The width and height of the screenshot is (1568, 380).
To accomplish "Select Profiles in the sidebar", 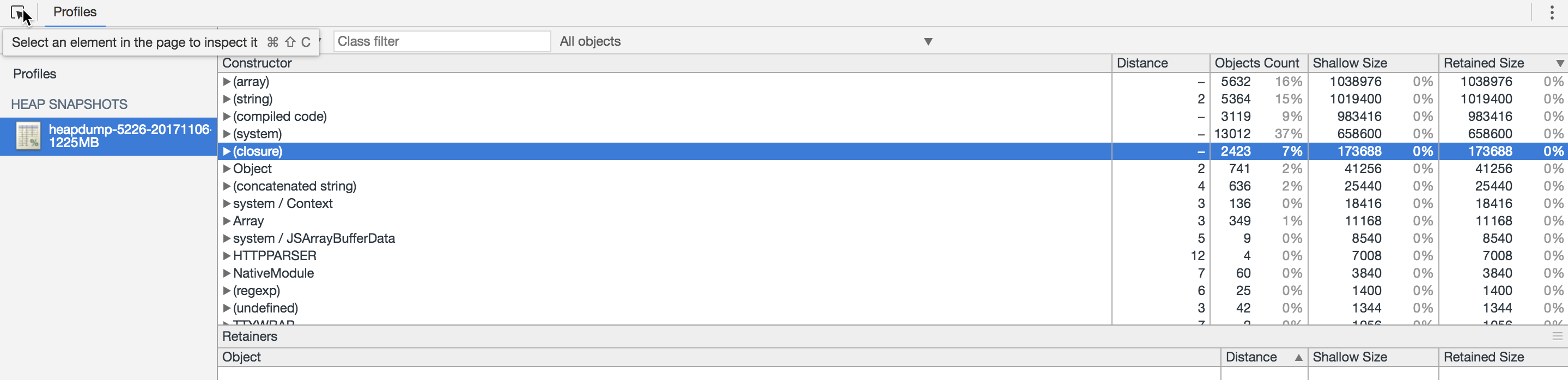I will [35, 74].
